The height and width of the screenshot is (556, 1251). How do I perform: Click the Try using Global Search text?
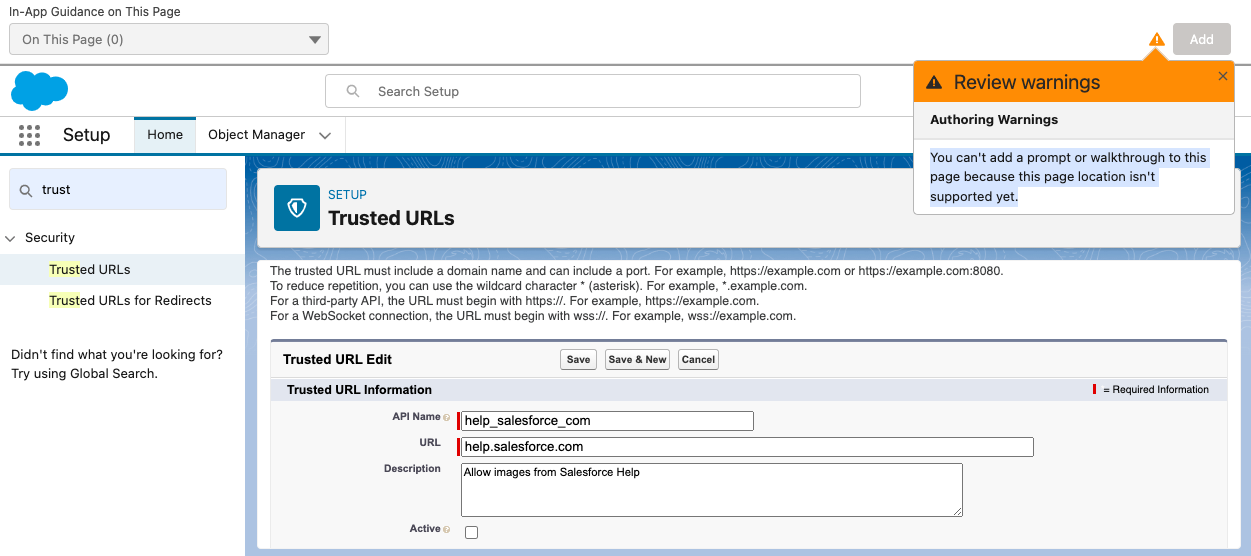point(84,374)
